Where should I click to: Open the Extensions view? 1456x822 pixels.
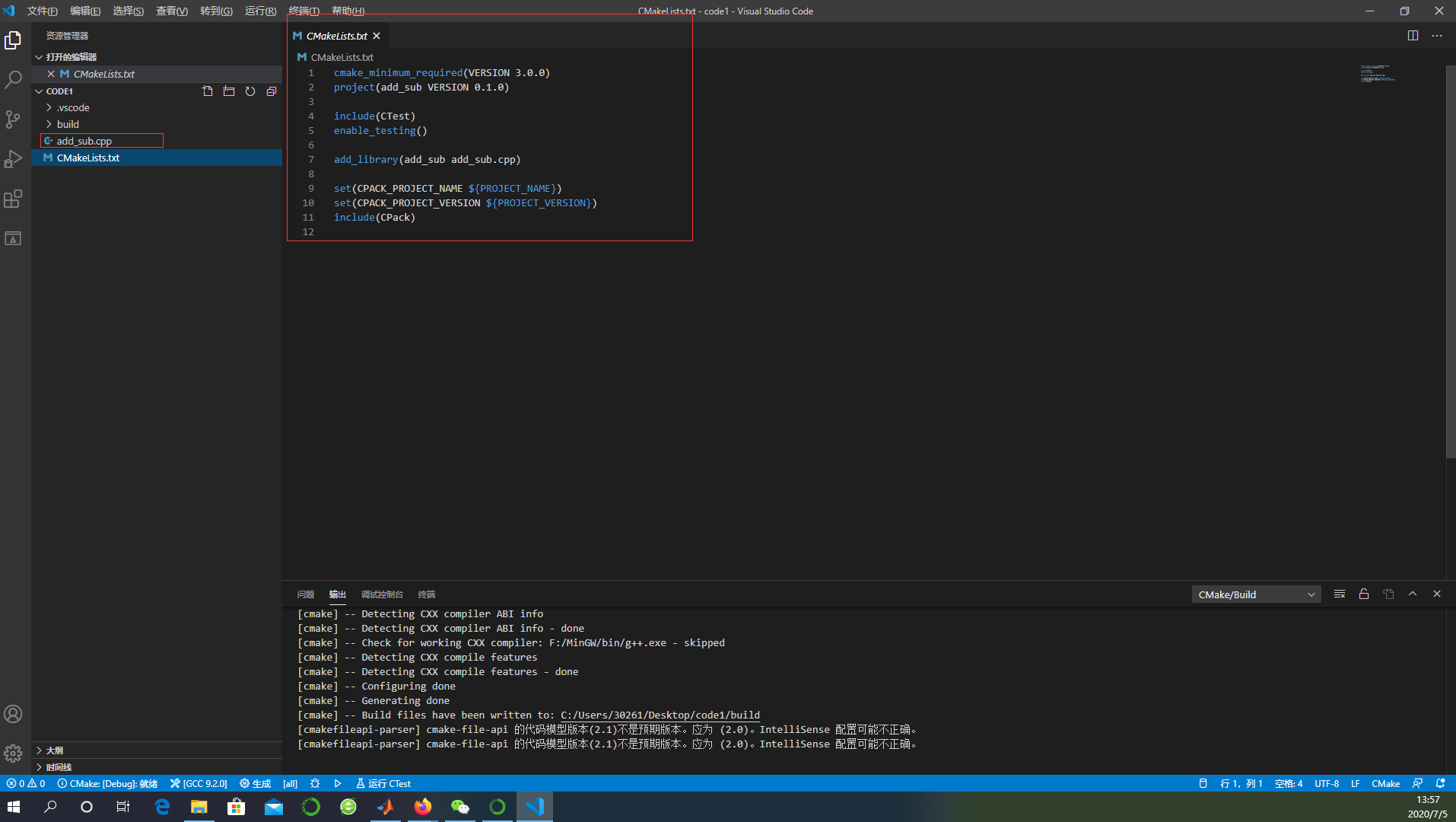click(13, 199)
